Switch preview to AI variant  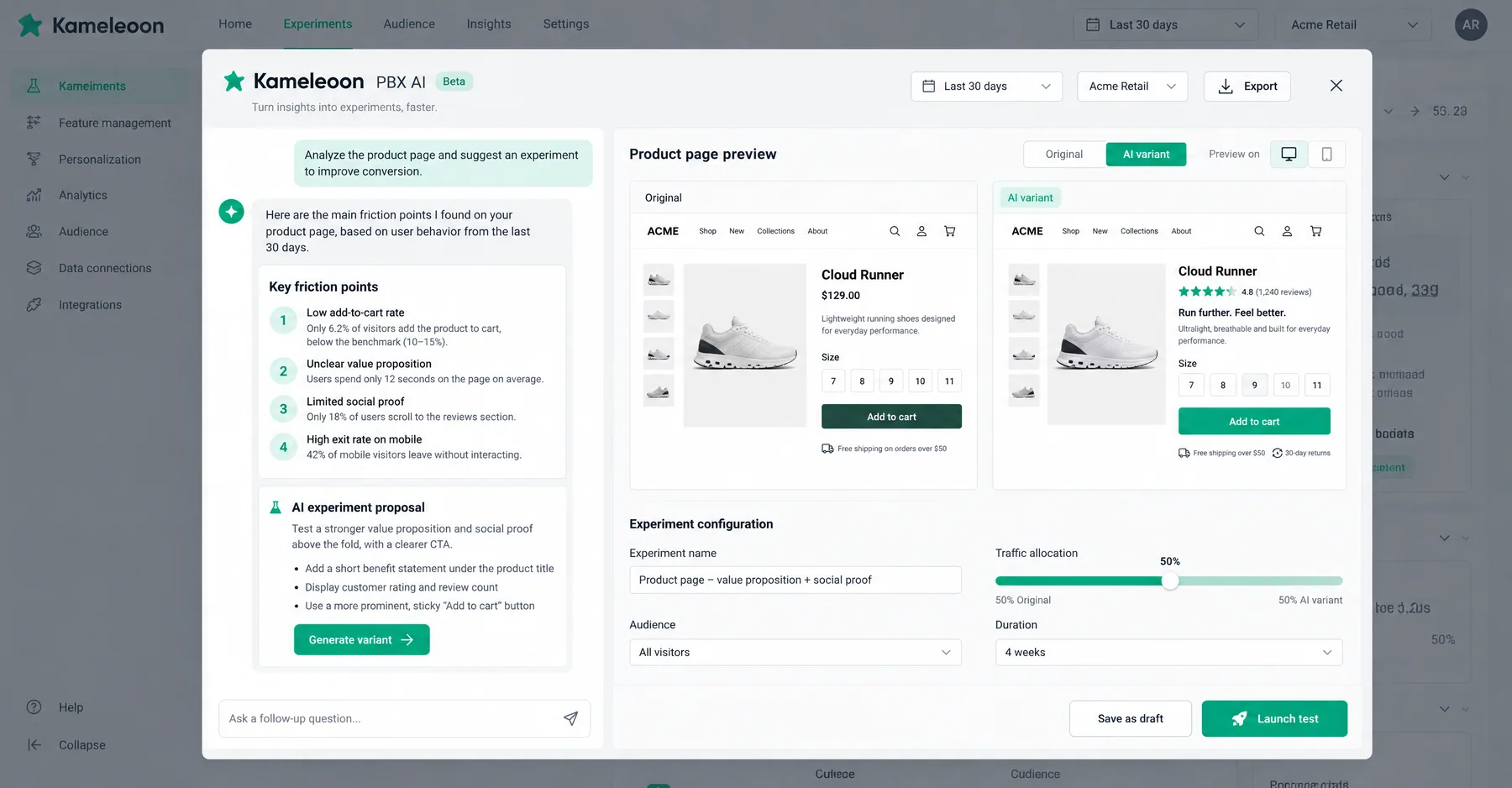tap(1146, 154)
